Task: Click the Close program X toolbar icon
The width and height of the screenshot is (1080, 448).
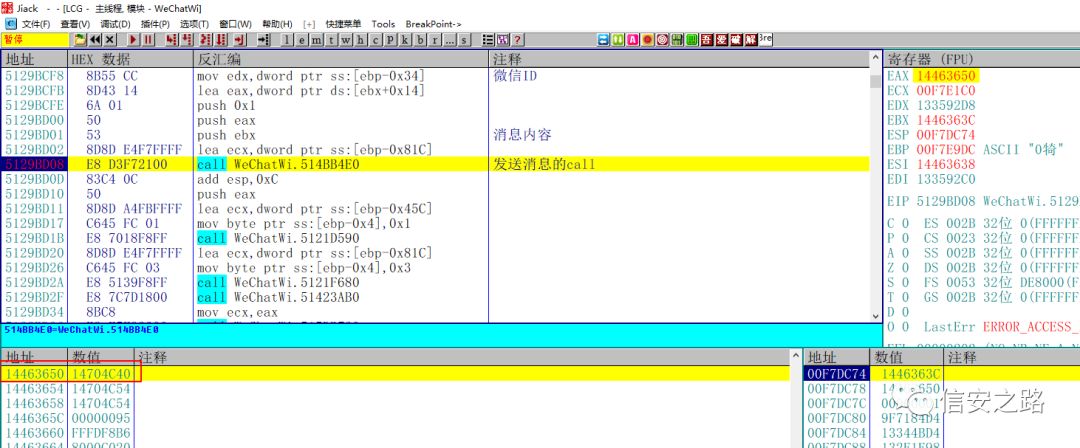Action: (x=110, y=40)
